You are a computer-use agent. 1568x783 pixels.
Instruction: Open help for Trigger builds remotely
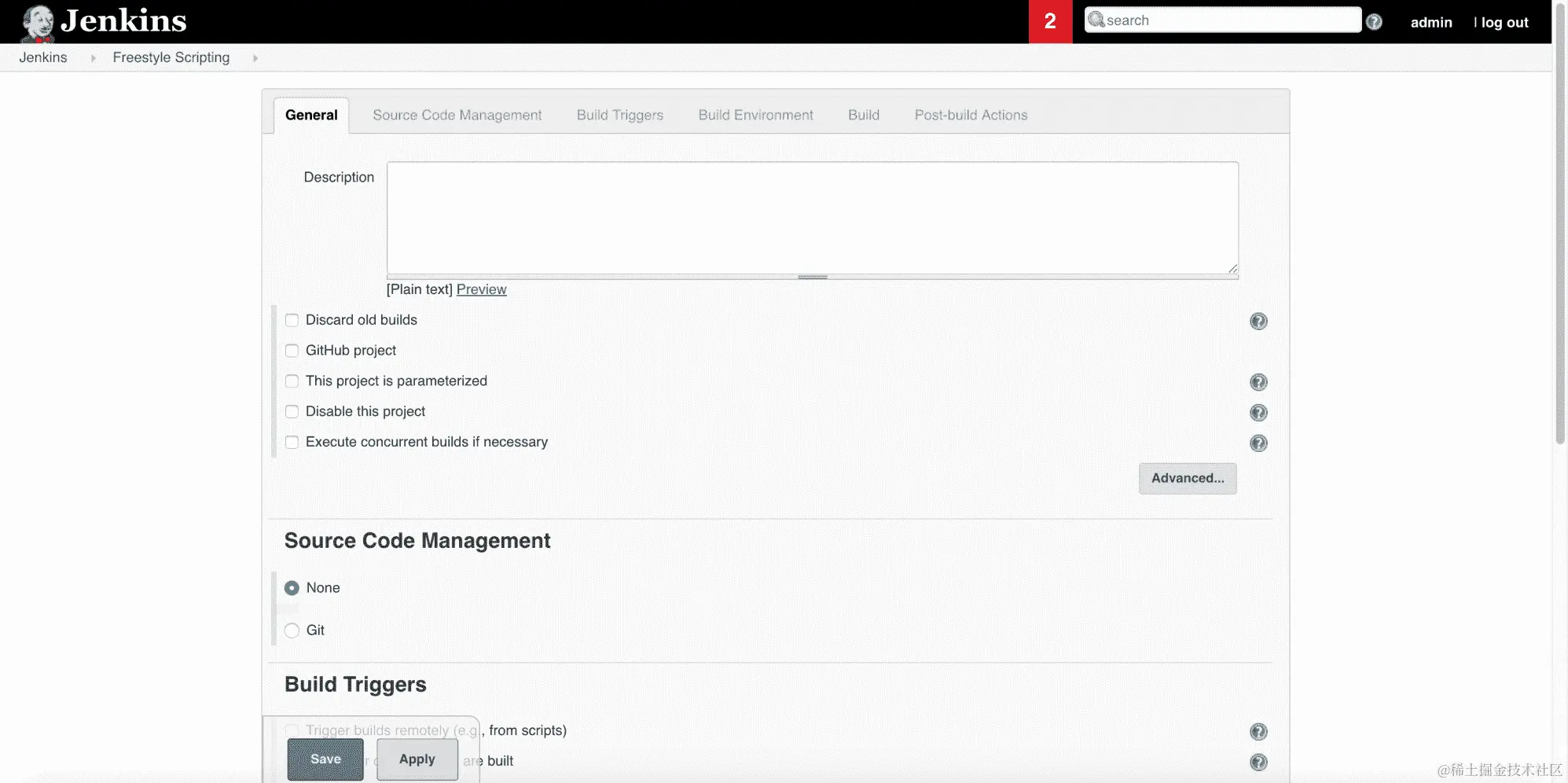(1258, 732)
